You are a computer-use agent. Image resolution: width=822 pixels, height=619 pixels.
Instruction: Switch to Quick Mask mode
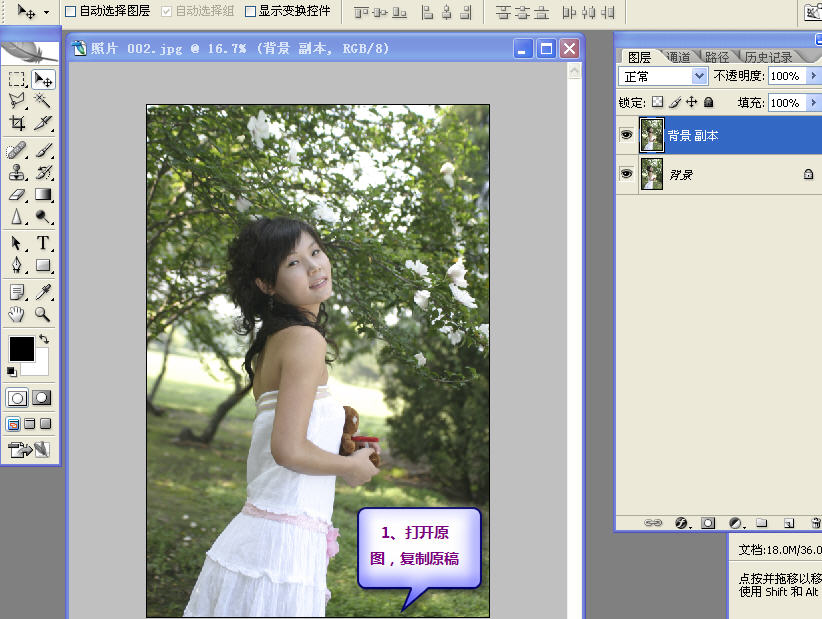(x=42, y=398)
